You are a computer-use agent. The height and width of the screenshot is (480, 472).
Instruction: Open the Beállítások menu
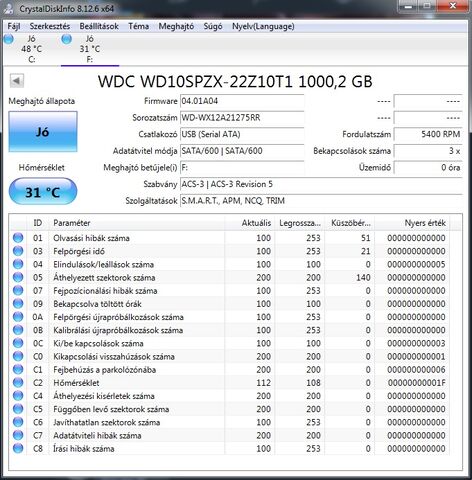coord(99,26)
